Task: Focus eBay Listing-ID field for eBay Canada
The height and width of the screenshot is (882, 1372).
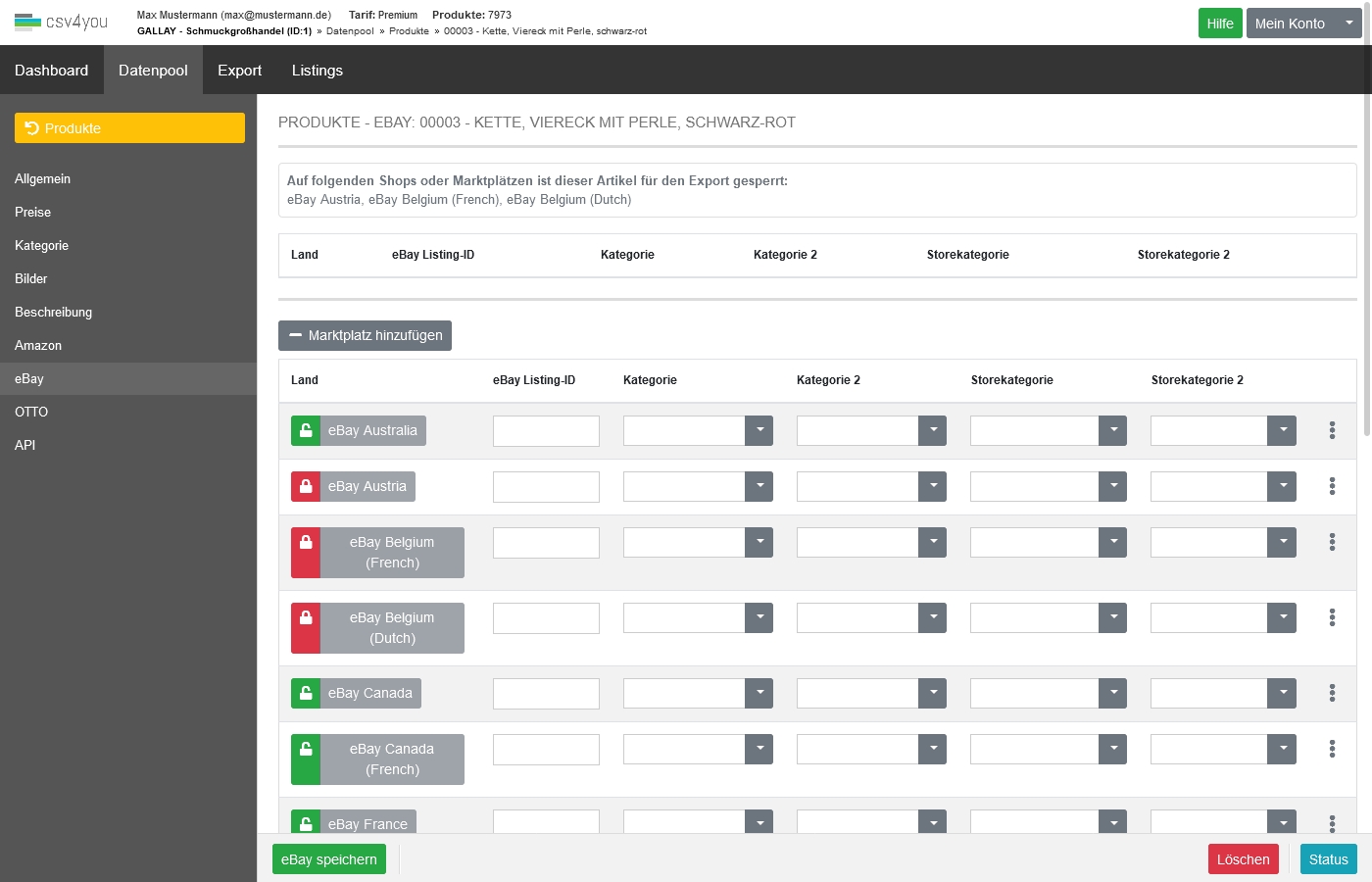Action: click(x=546, y=694)
